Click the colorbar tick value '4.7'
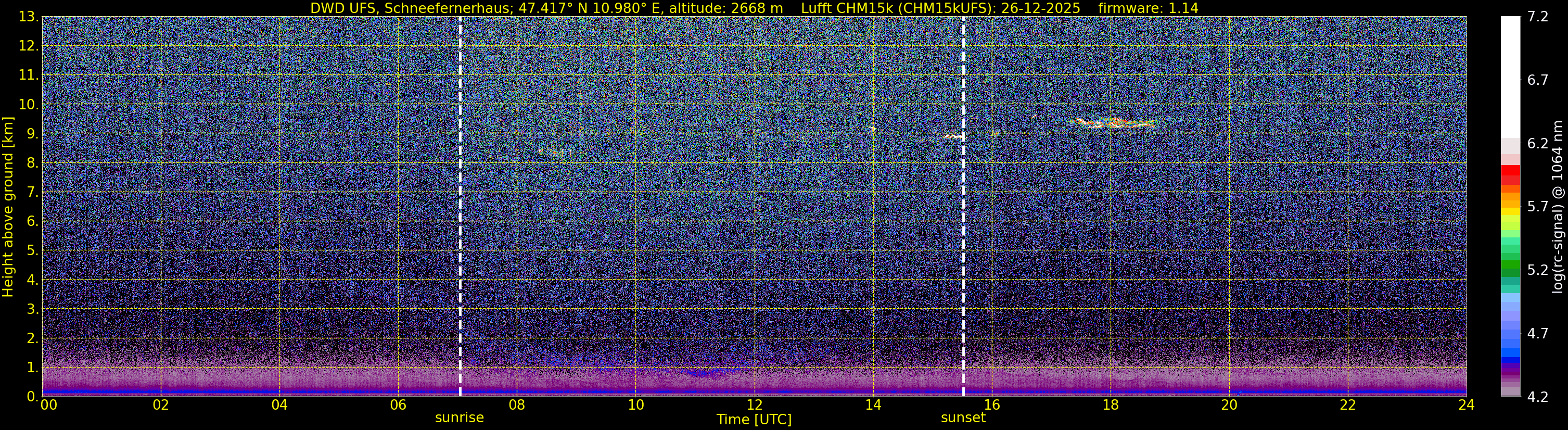Viewport: 1568px width, 430px height. click(x=1538, y=334)
